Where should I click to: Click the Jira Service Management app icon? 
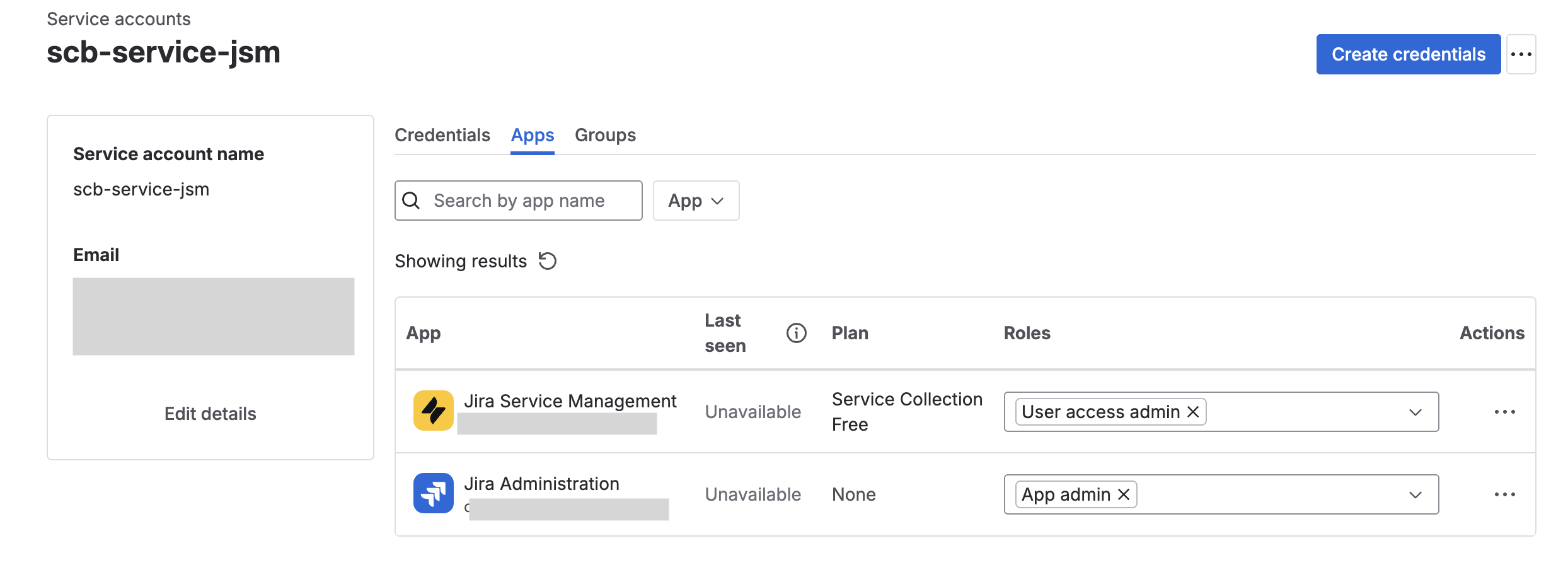pyautogui.click(x=433, y=411)
